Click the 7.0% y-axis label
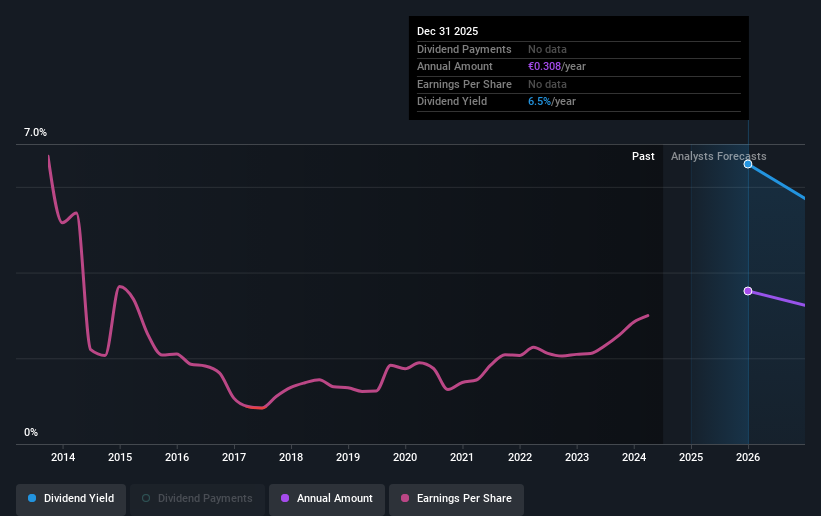 coord(35,133)
